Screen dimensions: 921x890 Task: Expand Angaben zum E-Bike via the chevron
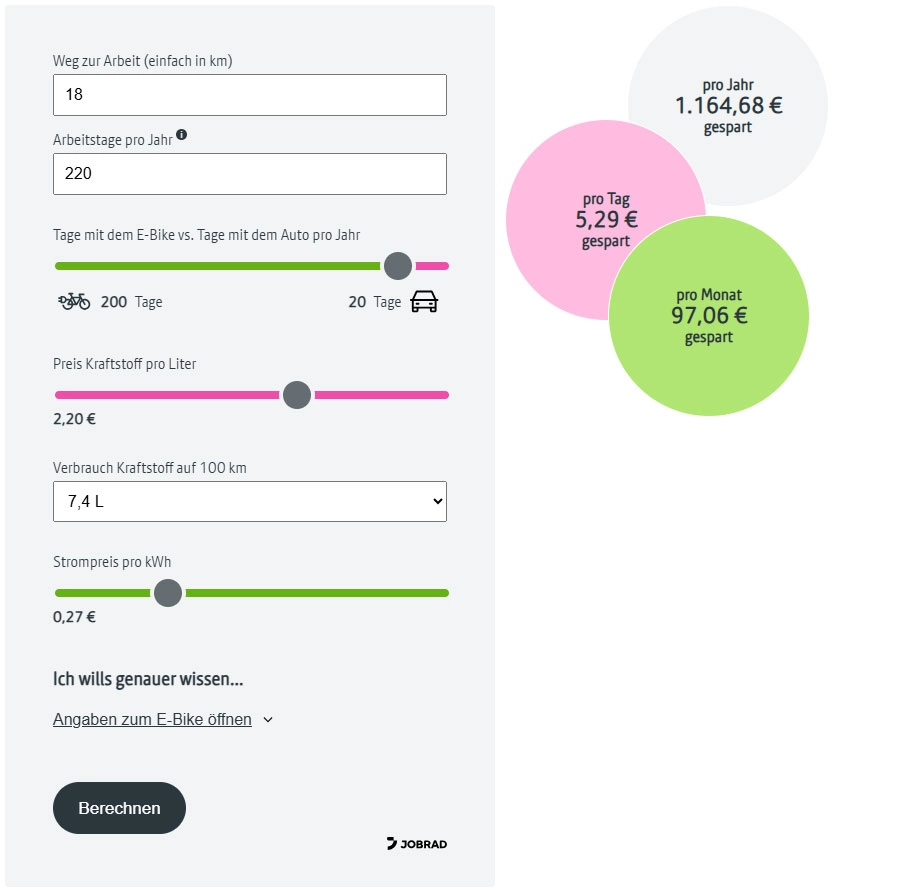tap(266, 719)
